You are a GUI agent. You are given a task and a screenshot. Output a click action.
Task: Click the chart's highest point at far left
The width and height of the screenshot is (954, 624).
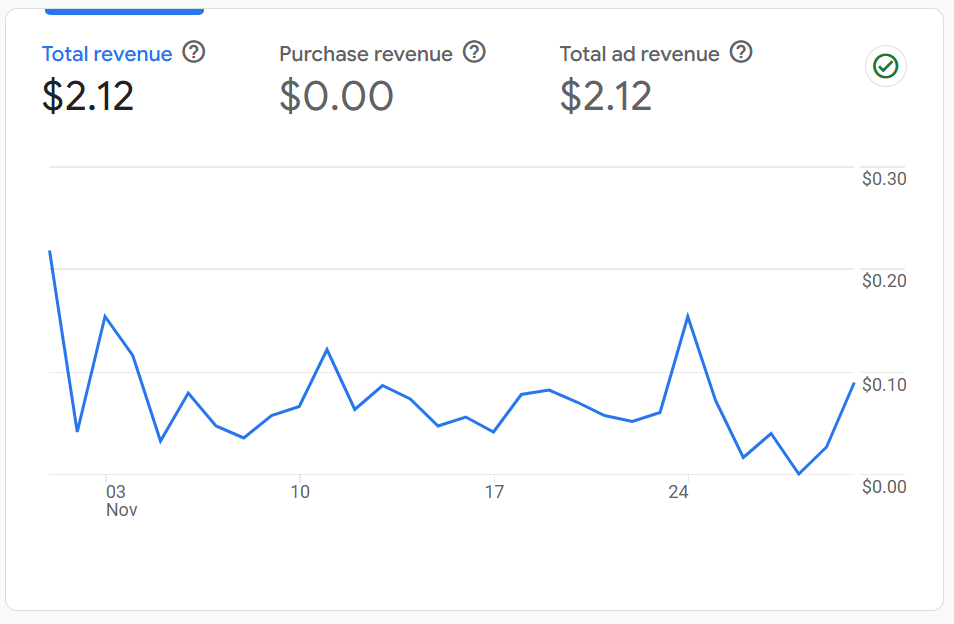[50, 251]
